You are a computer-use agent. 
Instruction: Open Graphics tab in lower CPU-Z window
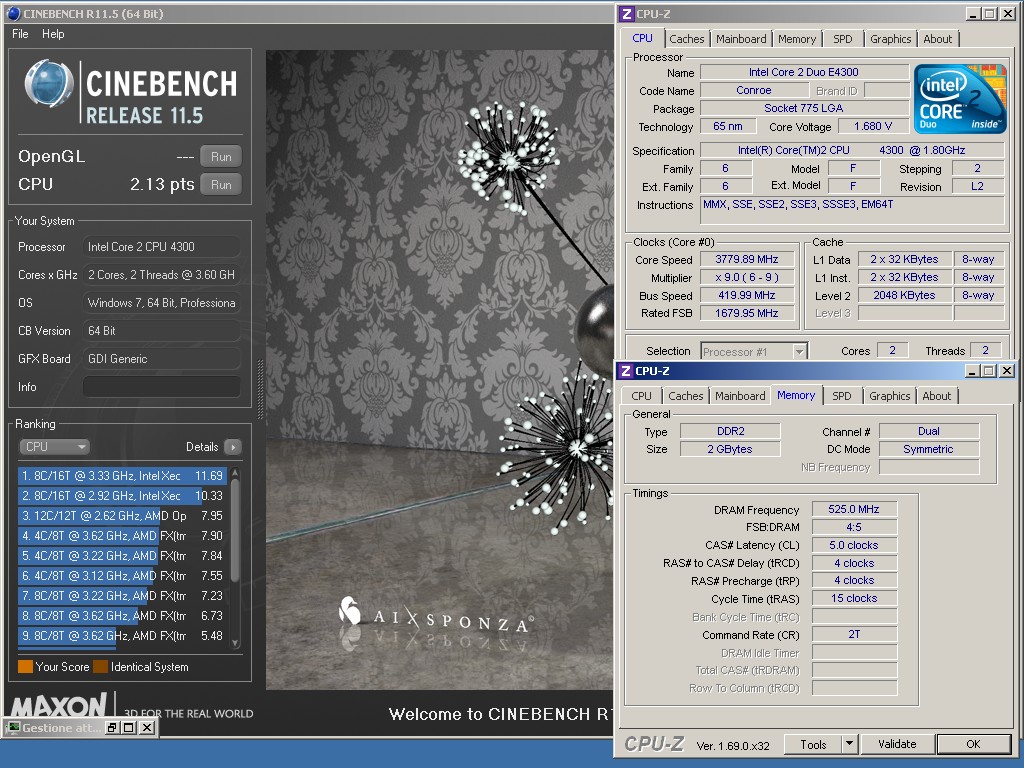(x=889, y=396)
